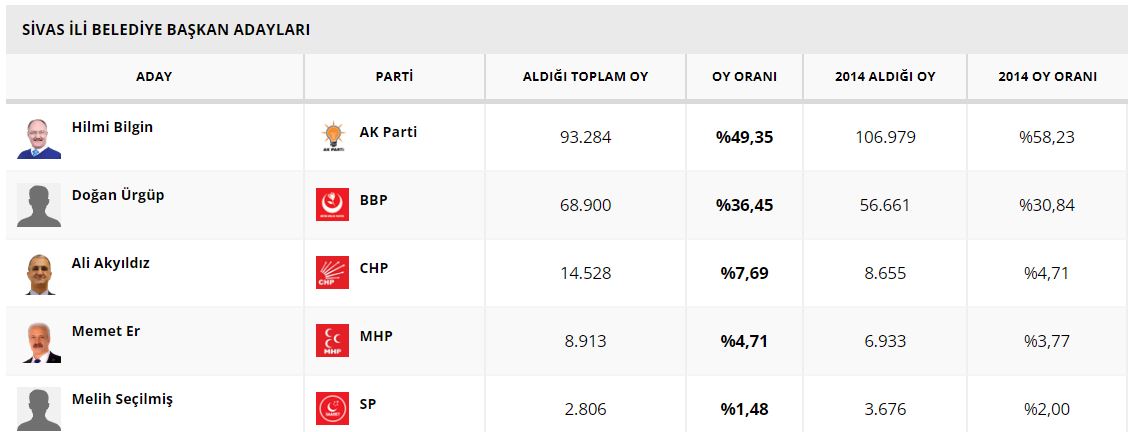Click the MHP party logo
The image size is (1133, 432).
point(331,341)
